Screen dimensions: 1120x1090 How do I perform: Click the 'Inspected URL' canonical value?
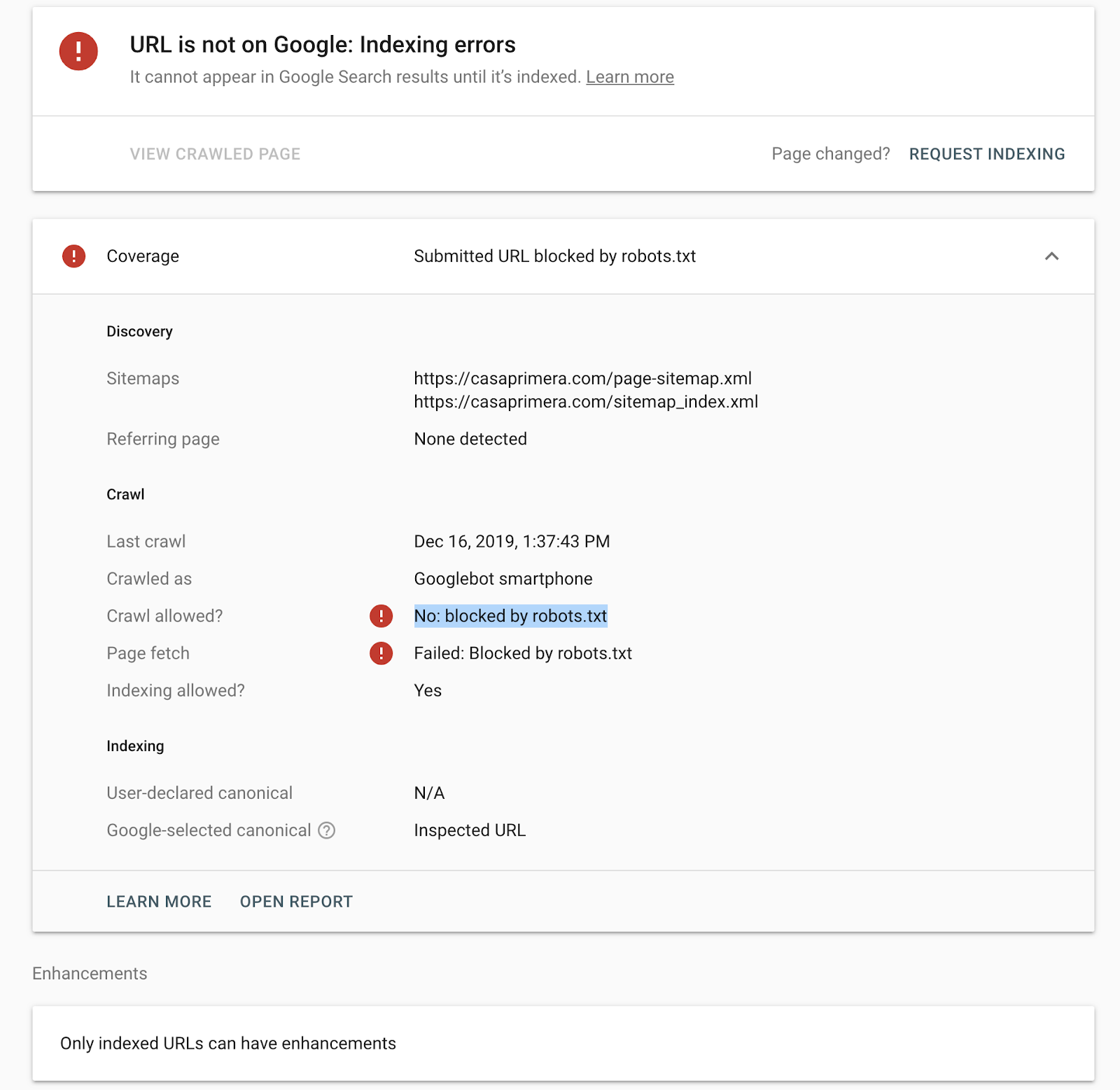click(470, 830)
